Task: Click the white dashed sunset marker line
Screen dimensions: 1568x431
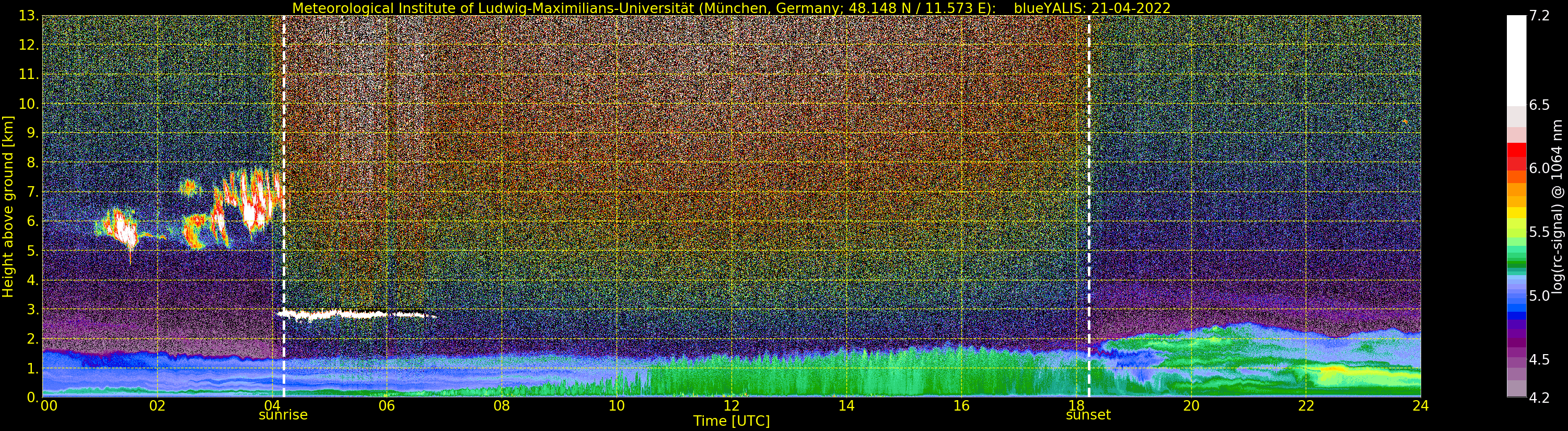Action: 1089,206
